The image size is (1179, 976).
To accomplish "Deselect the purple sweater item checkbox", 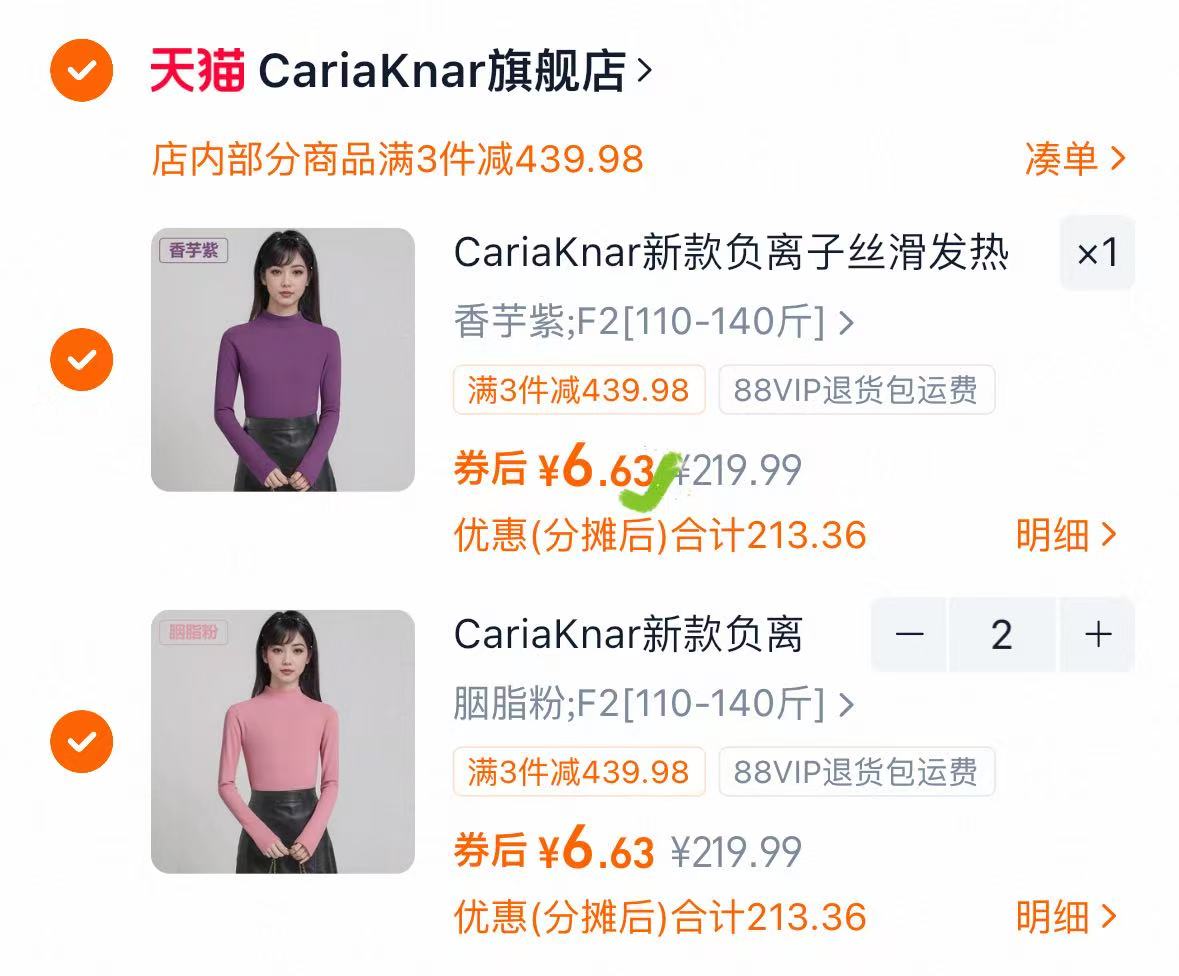I will point(81,359).
